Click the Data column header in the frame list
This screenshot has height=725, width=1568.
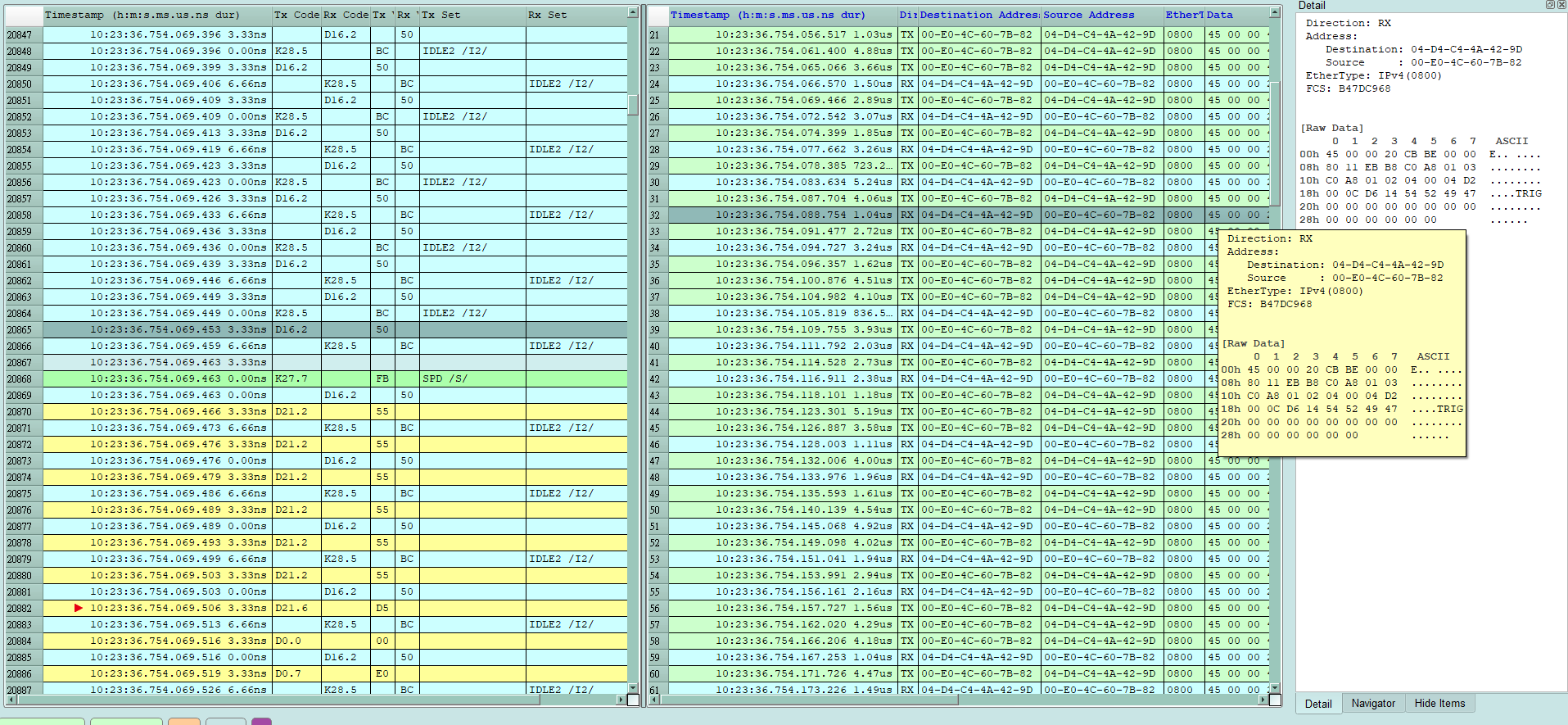(x=1236, y=15)
